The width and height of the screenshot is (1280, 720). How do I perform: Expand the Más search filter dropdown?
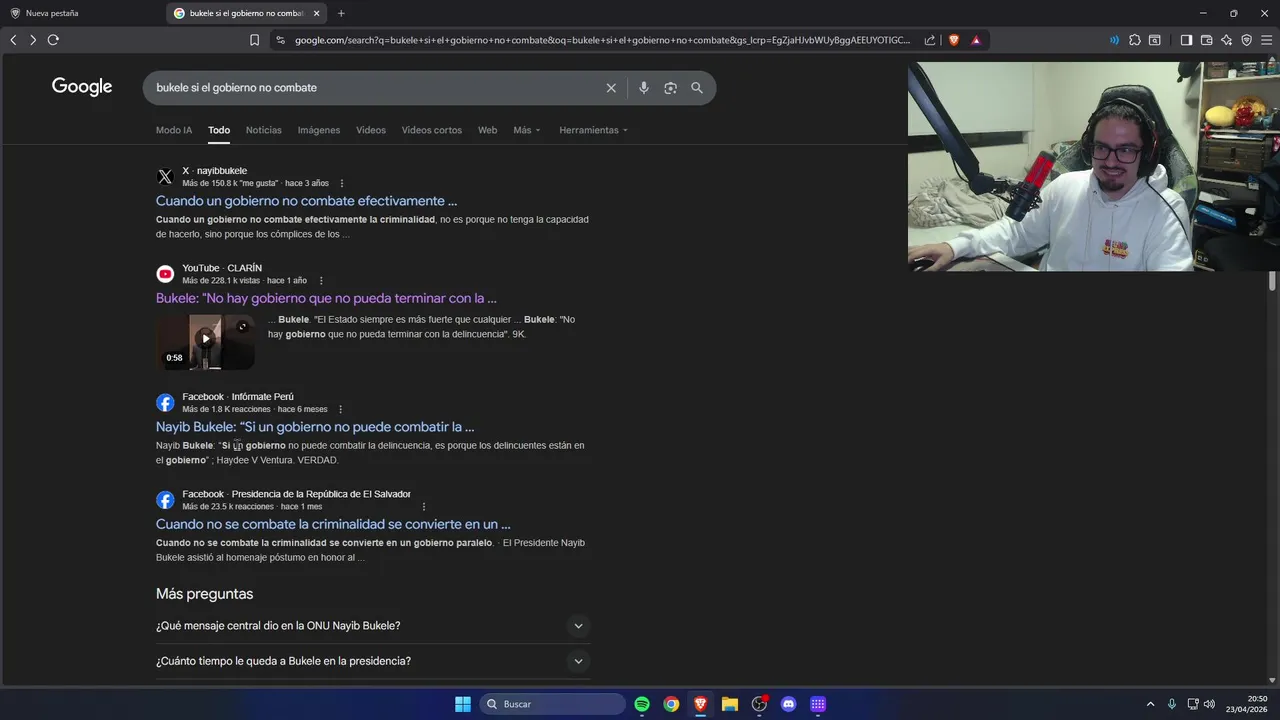click(x=527, y=130)
